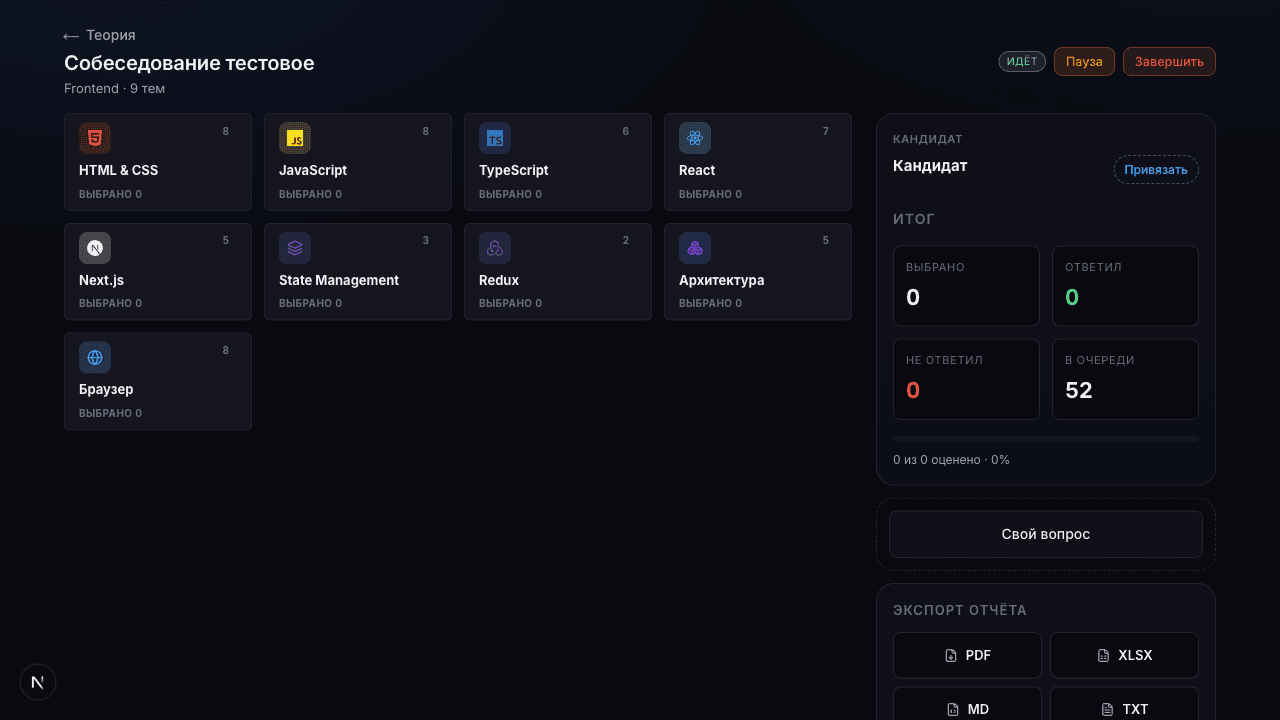Click the Ответил stat tile
The height and width of the screenshot is (720, 1280).
tap(1125, 286)
